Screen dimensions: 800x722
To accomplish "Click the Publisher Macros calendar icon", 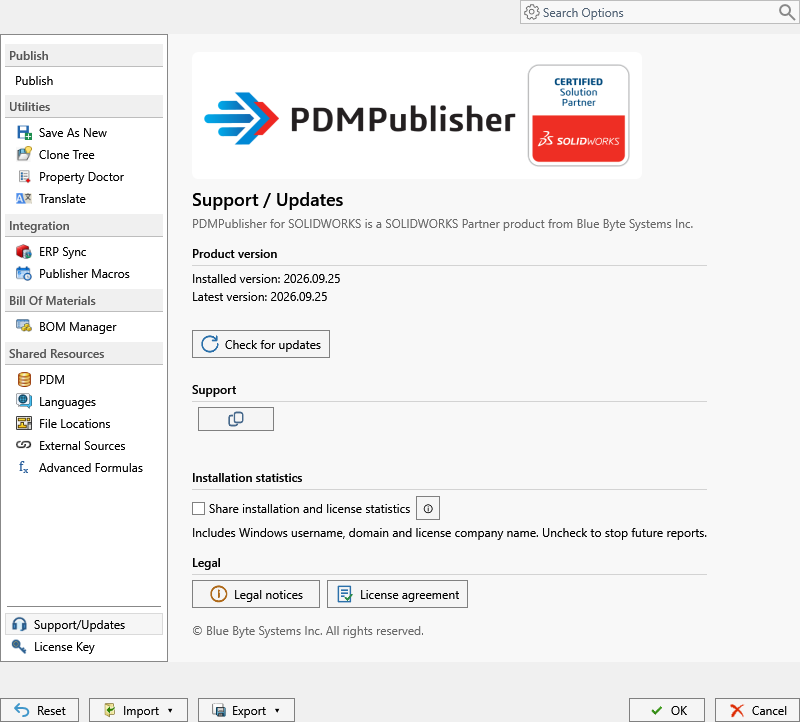I will click(x=24, y=273).
